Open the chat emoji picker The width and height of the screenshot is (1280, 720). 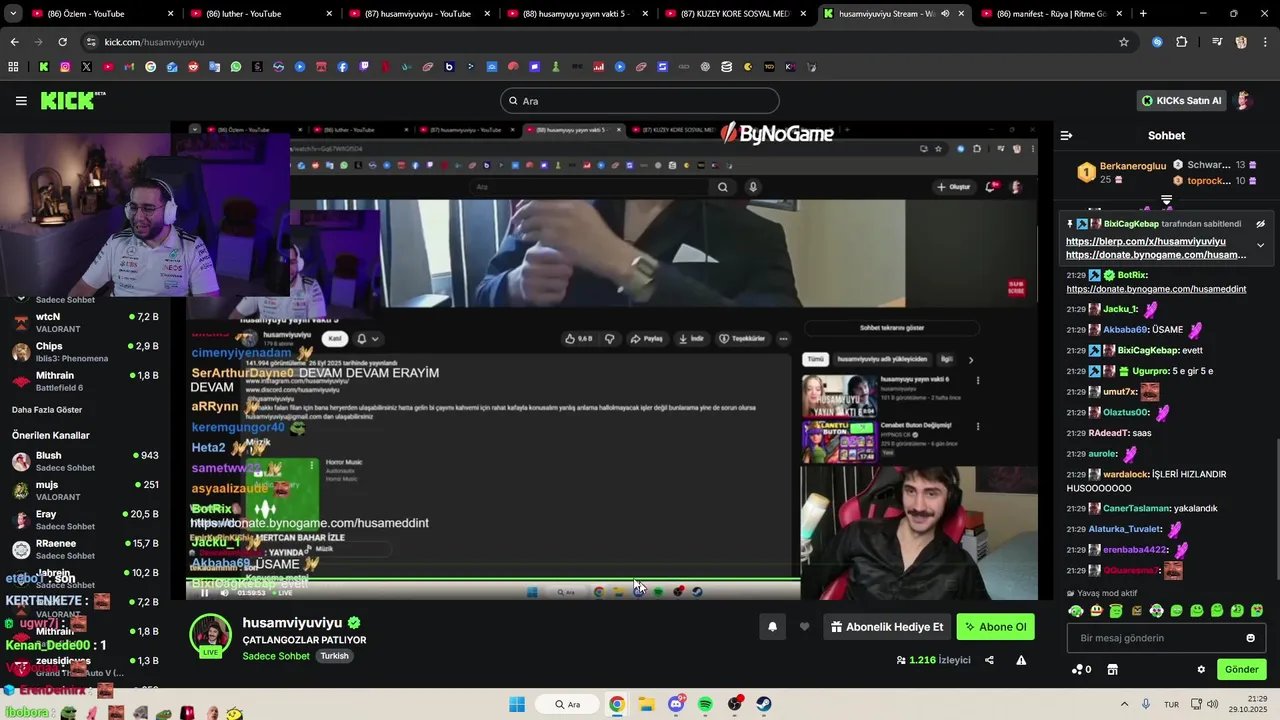(1250, 638)
